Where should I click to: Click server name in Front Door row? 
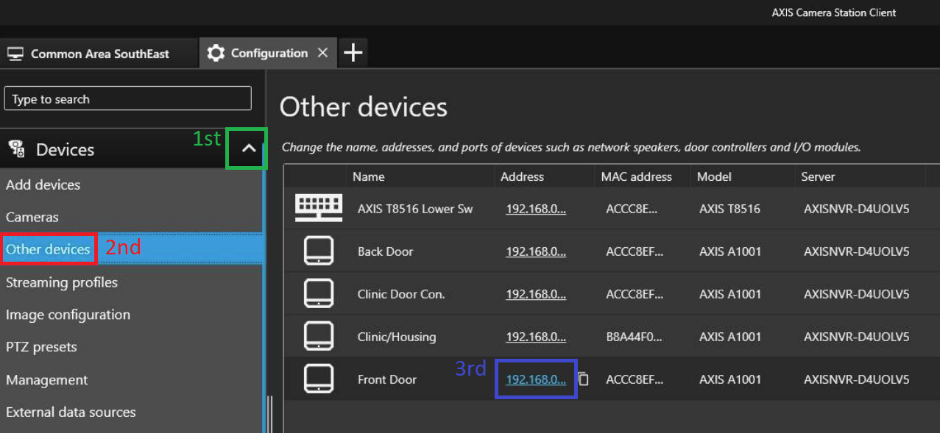(x=857, y=379)
